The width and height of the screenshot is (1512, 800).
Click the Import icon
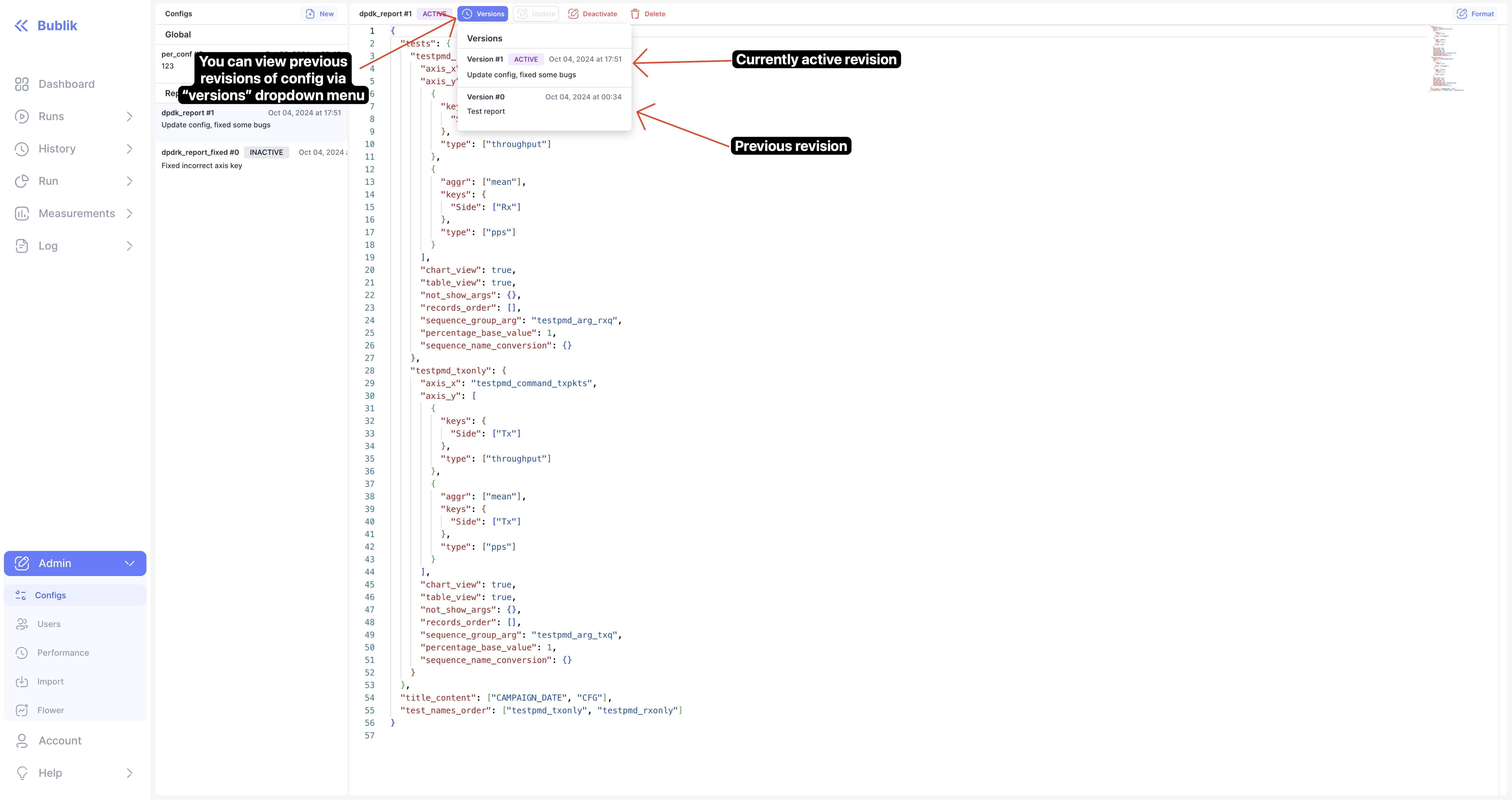pyautogui.click(x=22, y=681)
